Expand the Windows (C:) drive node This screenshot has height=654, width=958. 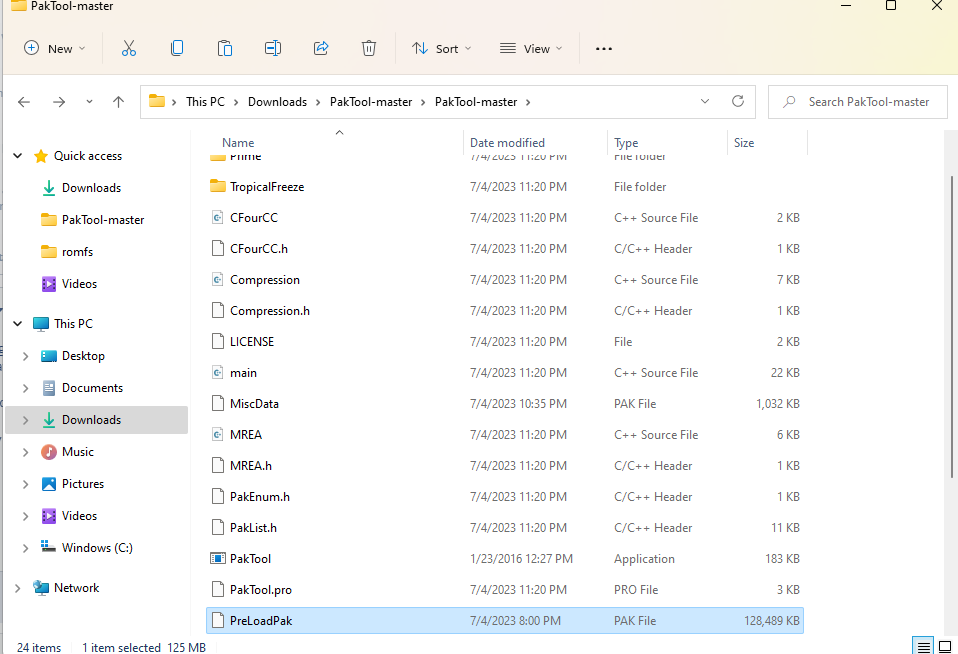(26, 548)
